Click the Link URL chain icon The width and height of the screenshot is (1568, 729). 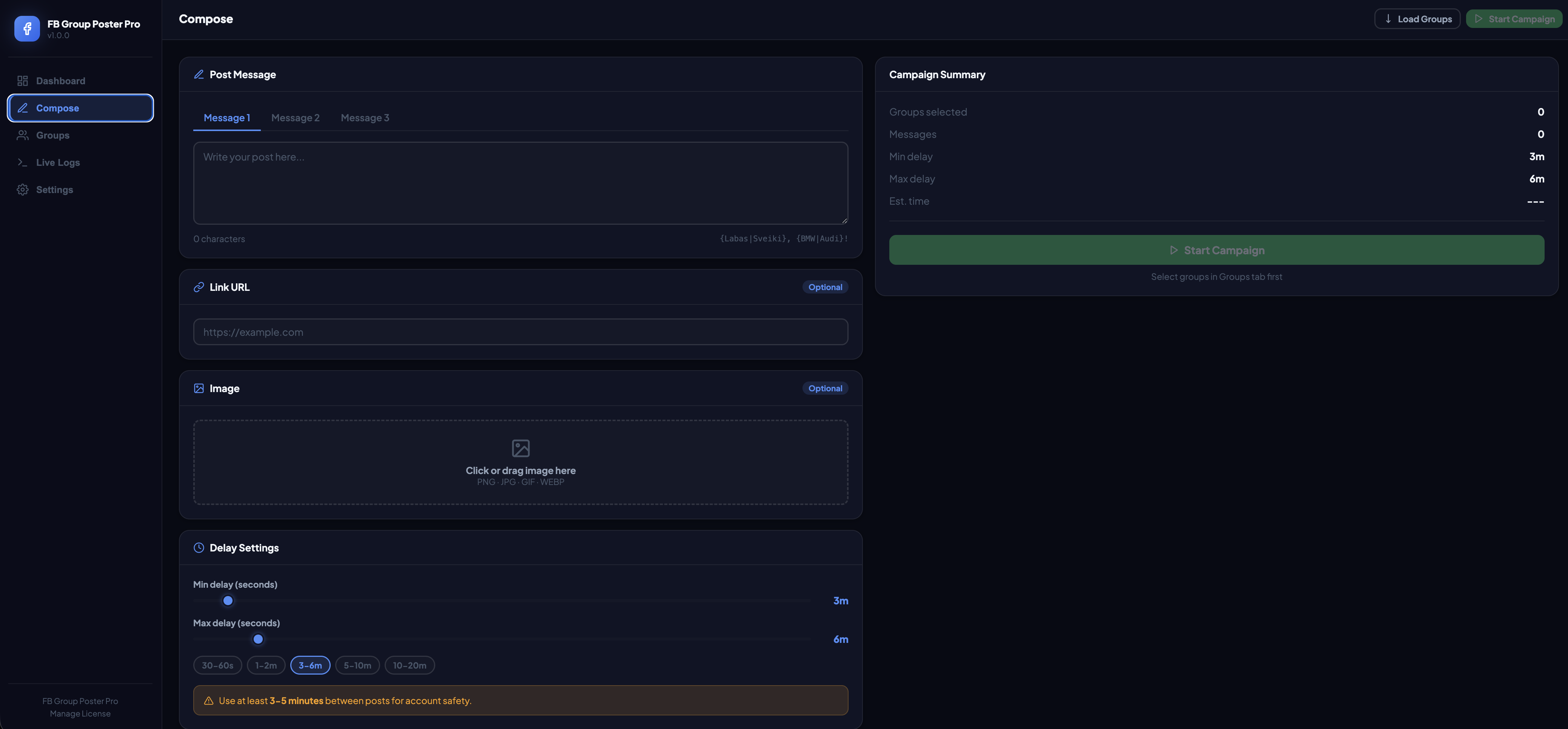[199, 287]
